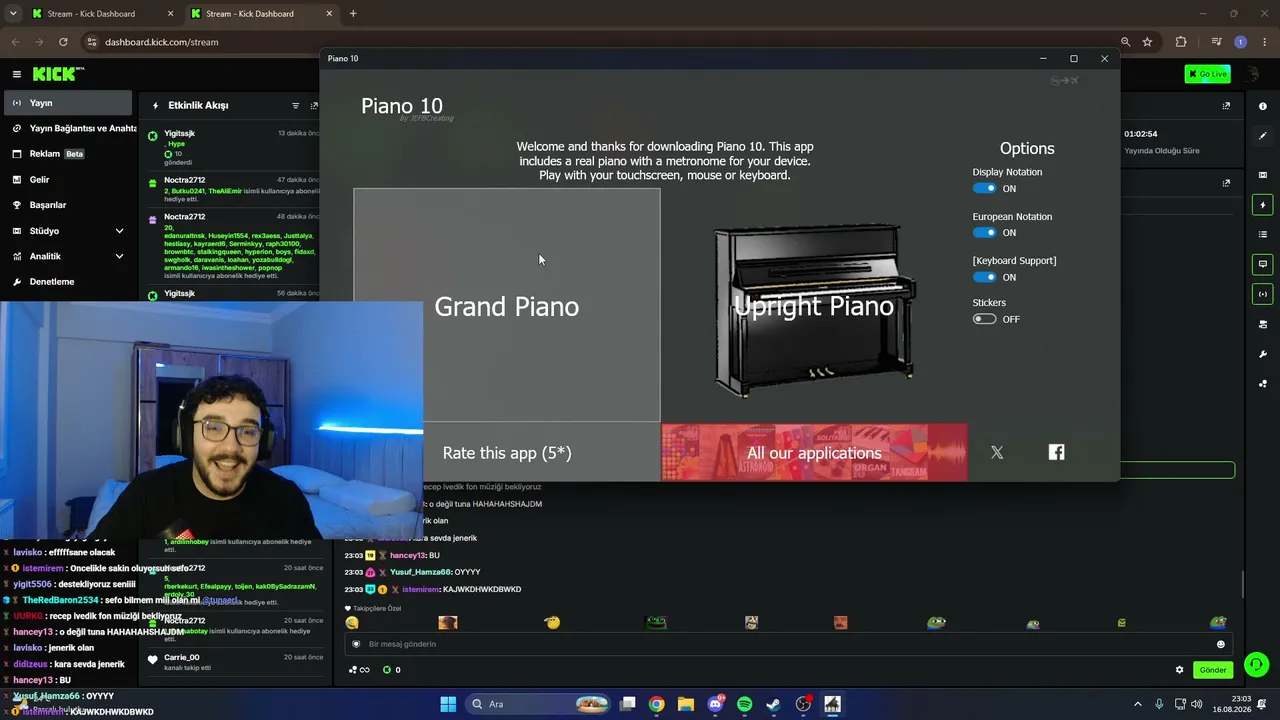Image resolution: width=1280 pixels, height=720 pixels.
Task: Open the wrench tools icon in right toolbar
Action: [1263, 354]
